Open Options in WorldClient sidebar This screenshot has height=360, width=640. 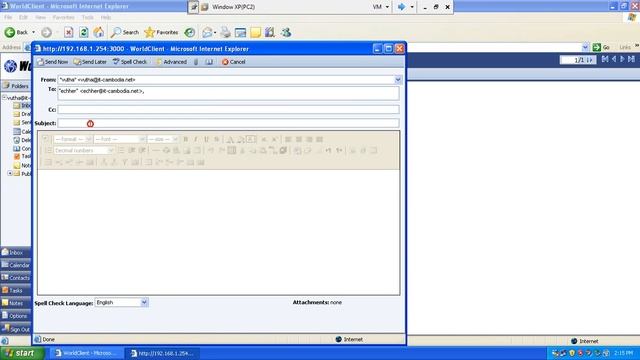(x=16, y=316)
